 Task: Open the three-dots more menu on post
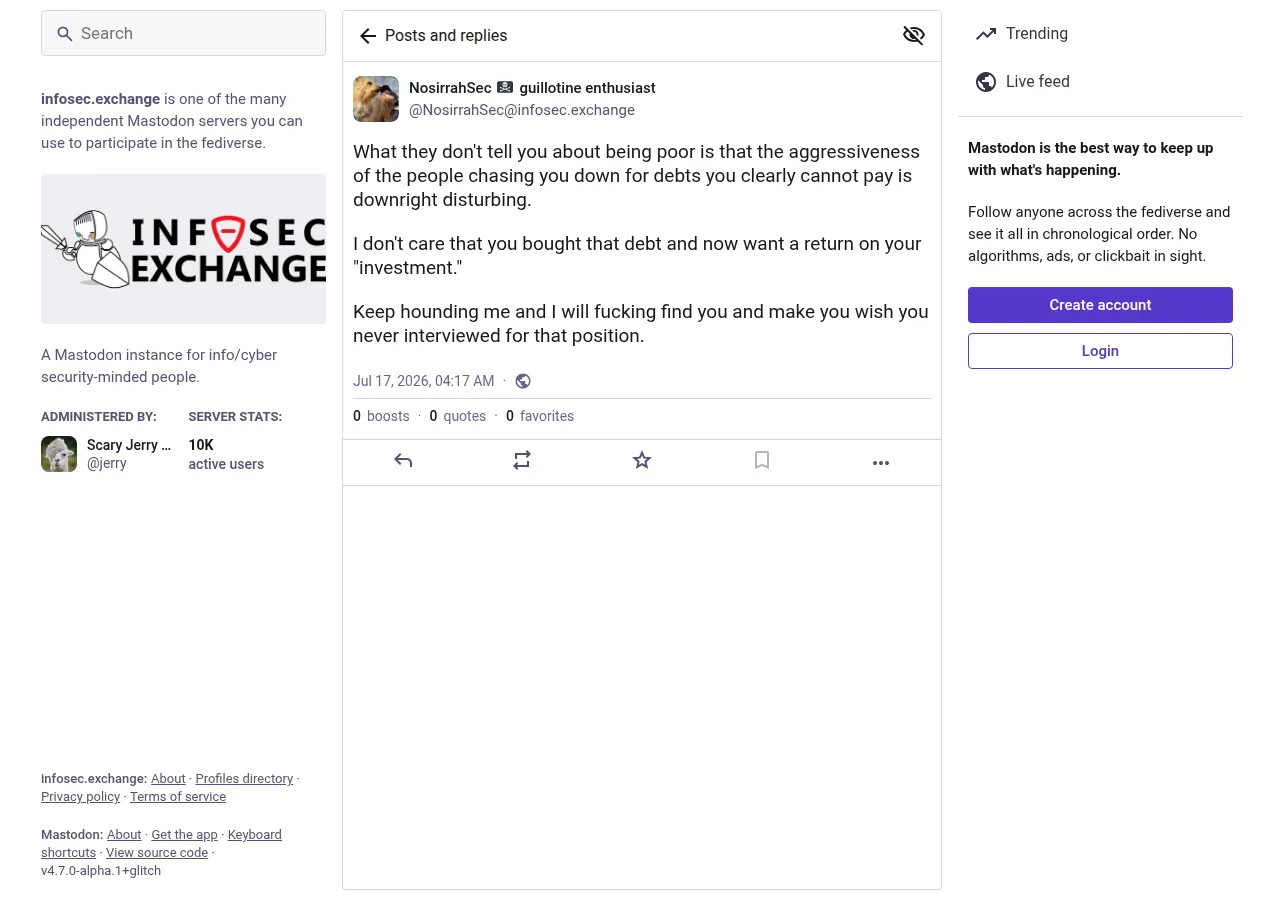881,463
